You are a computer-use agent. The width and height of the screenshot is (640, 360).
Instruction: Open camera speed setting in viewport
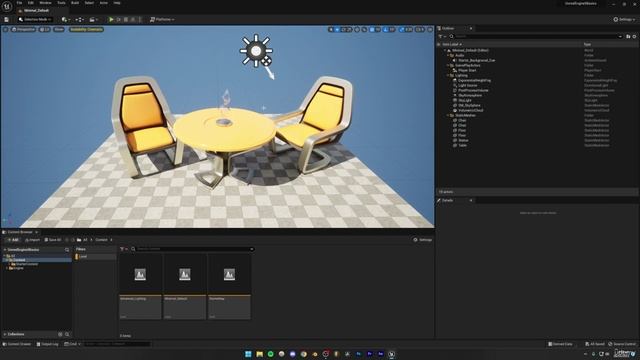coord(420,29)
